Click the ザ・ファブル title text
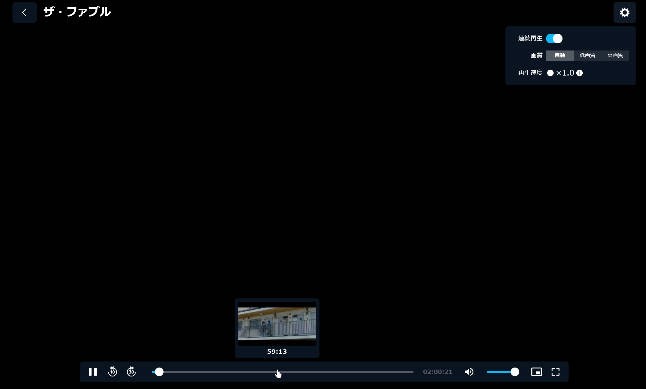Viewport: 646px width, 389px height. click(x=77, y=12)
